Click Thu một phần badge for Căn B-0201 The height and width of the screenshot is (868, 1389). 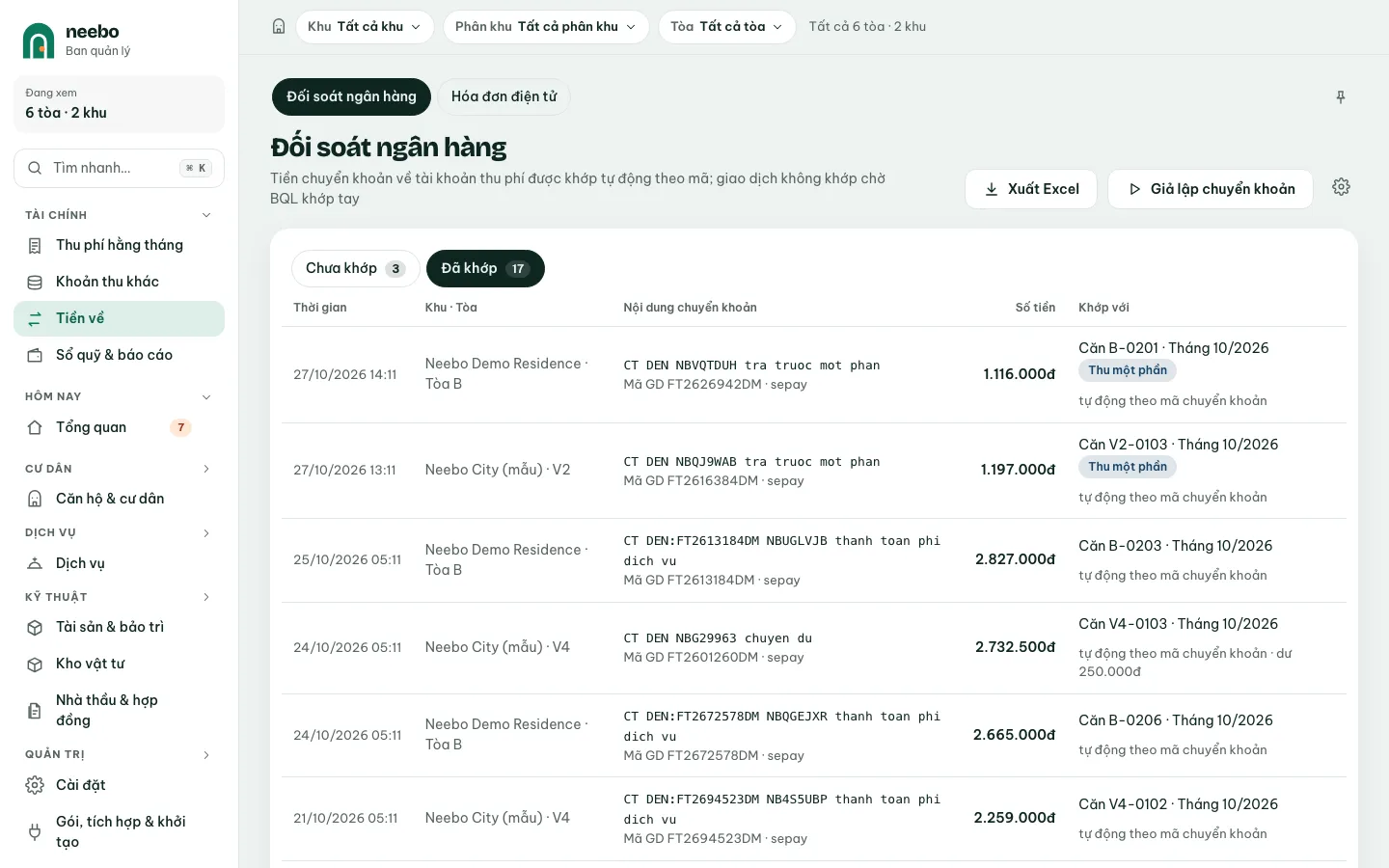tap(1128, 370)
